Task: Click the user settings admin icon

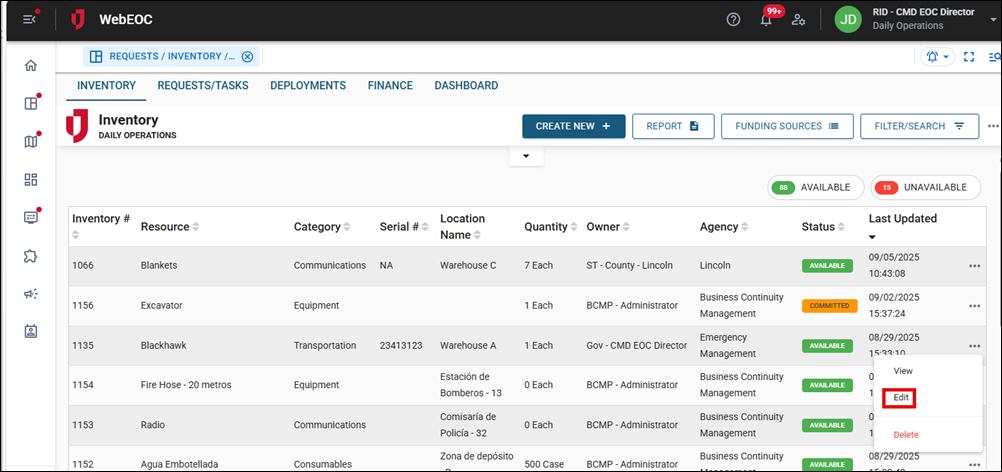Action: tap(798, 20)
